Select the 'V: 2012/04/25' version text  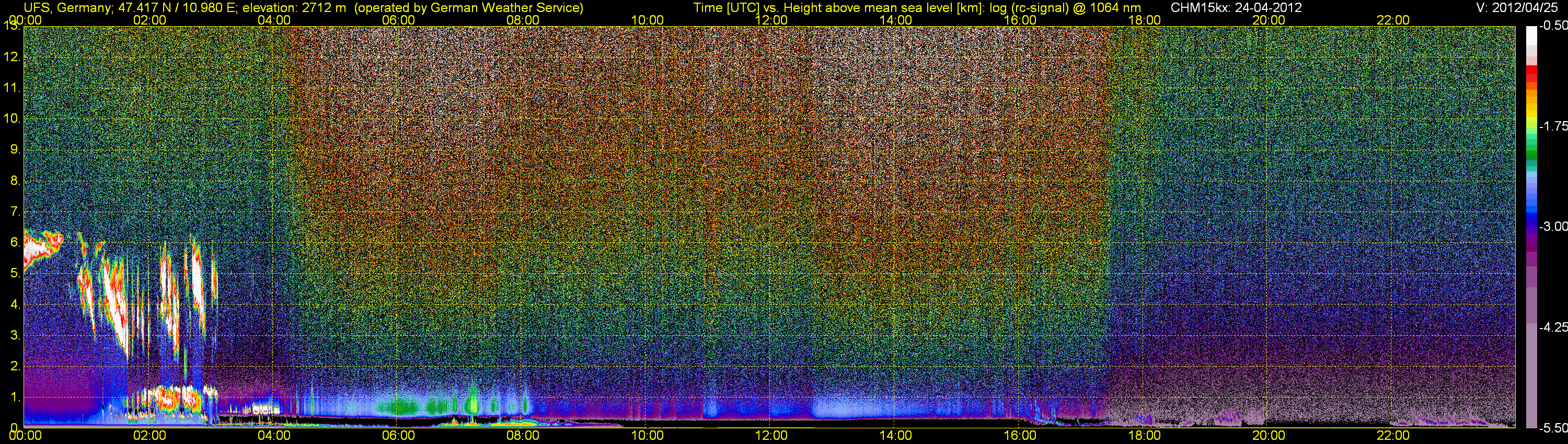point(1518,8)
